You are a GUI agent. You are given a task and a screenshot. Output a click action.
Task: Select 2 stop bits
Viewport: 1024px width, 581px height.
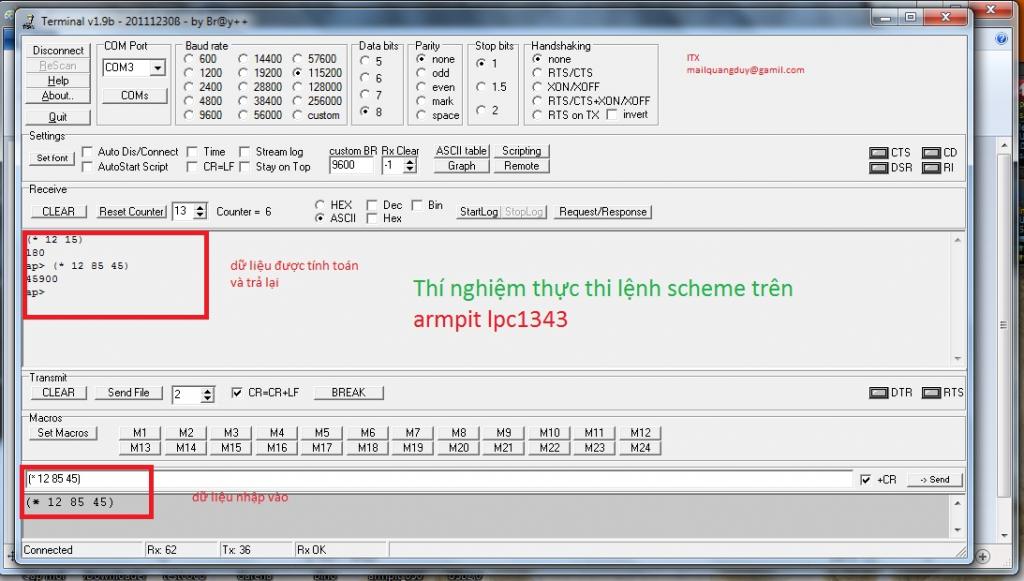[481, 110]
